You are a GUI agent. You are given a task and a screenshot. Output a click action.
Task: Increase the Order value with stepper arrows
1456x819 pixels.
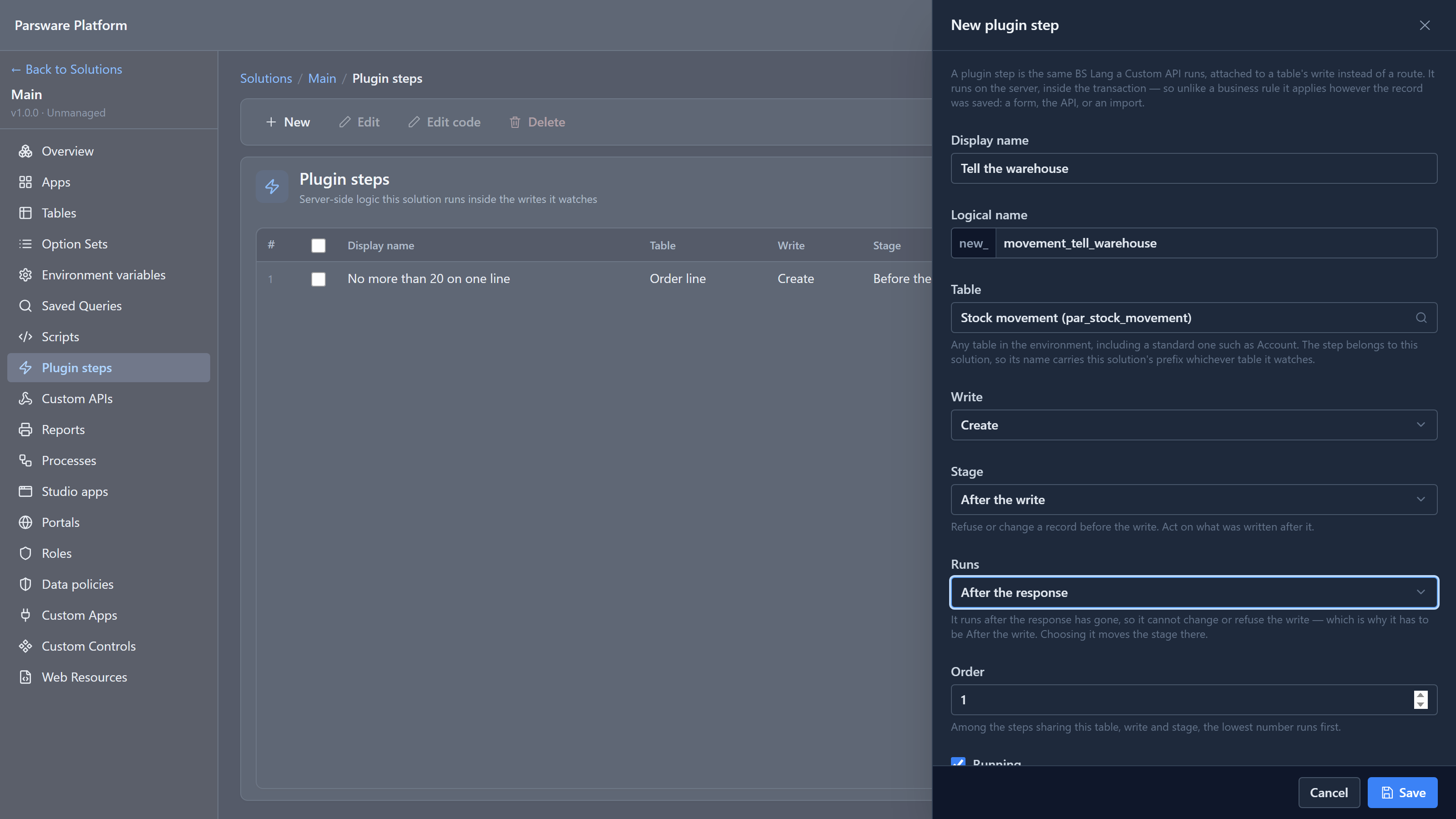pyautogui.click(x=1421, y=695)
